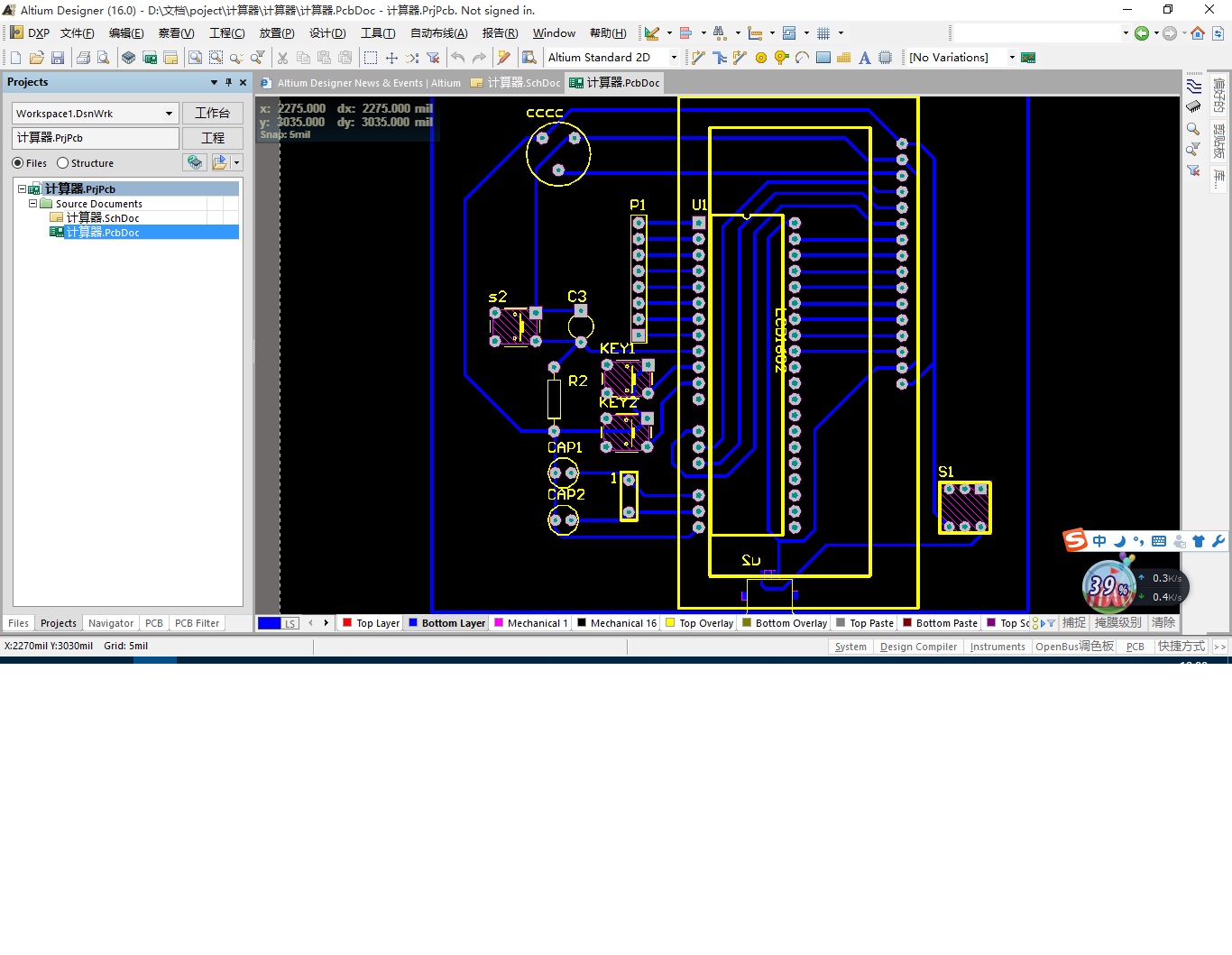
Task: Pin the Projects panel
Action: (228, 82)
